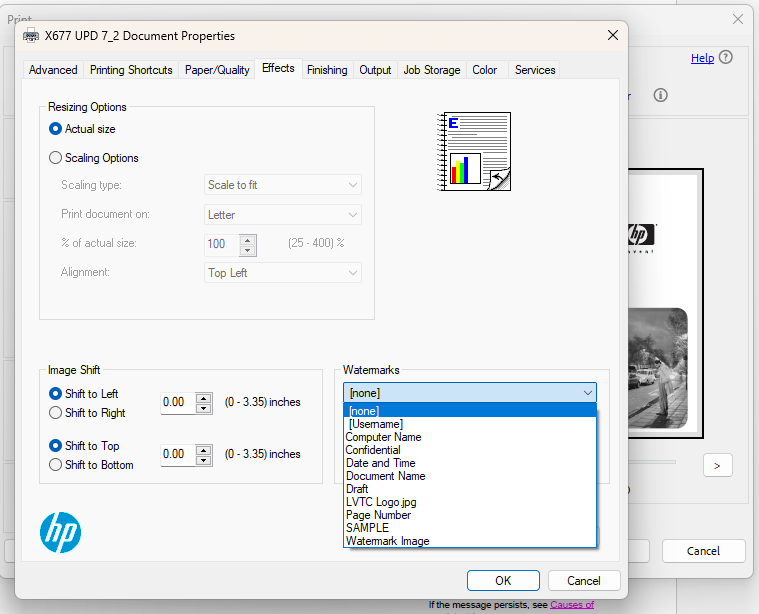Open the Help link in the Print window
Screen dimensions: 759x614
click(x=702, y=58)
